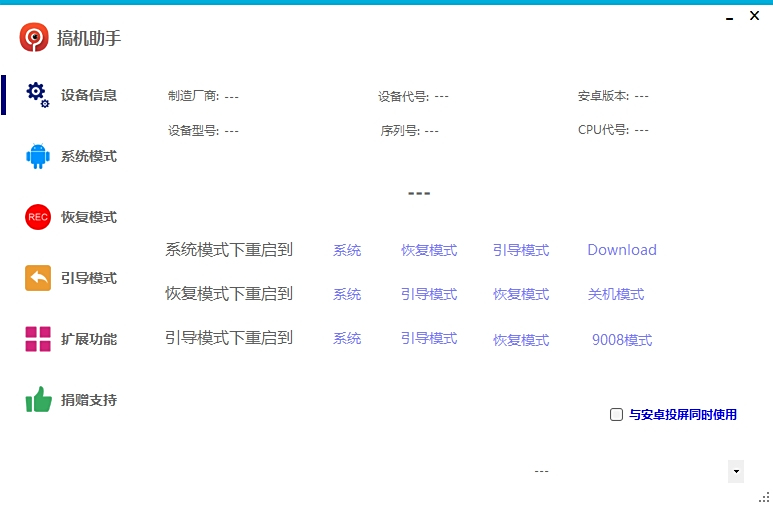Click the 搞机助手 title text
The width and height of the screenshot is (773, 506).
tap(89, 38)
